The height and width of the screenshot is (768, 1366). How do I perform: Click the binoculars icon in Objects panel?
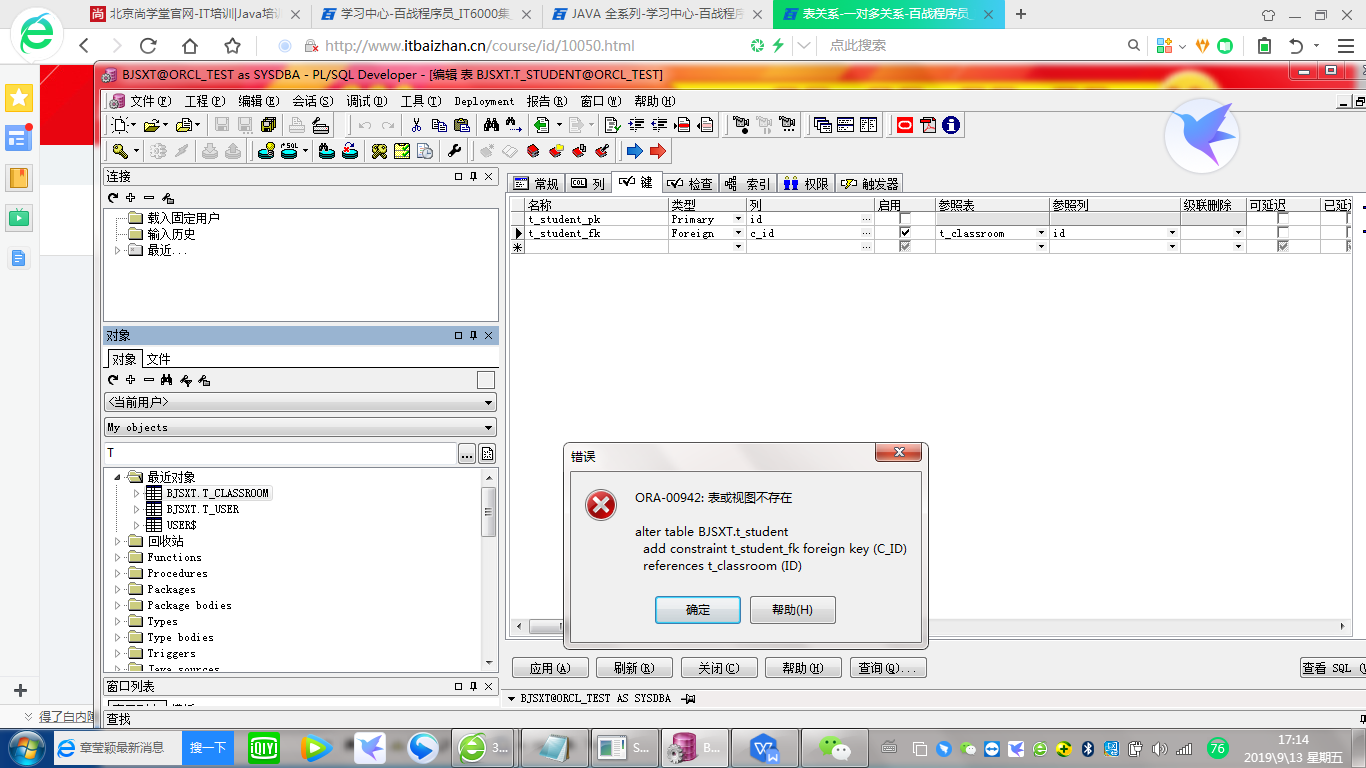click(167, 380)
